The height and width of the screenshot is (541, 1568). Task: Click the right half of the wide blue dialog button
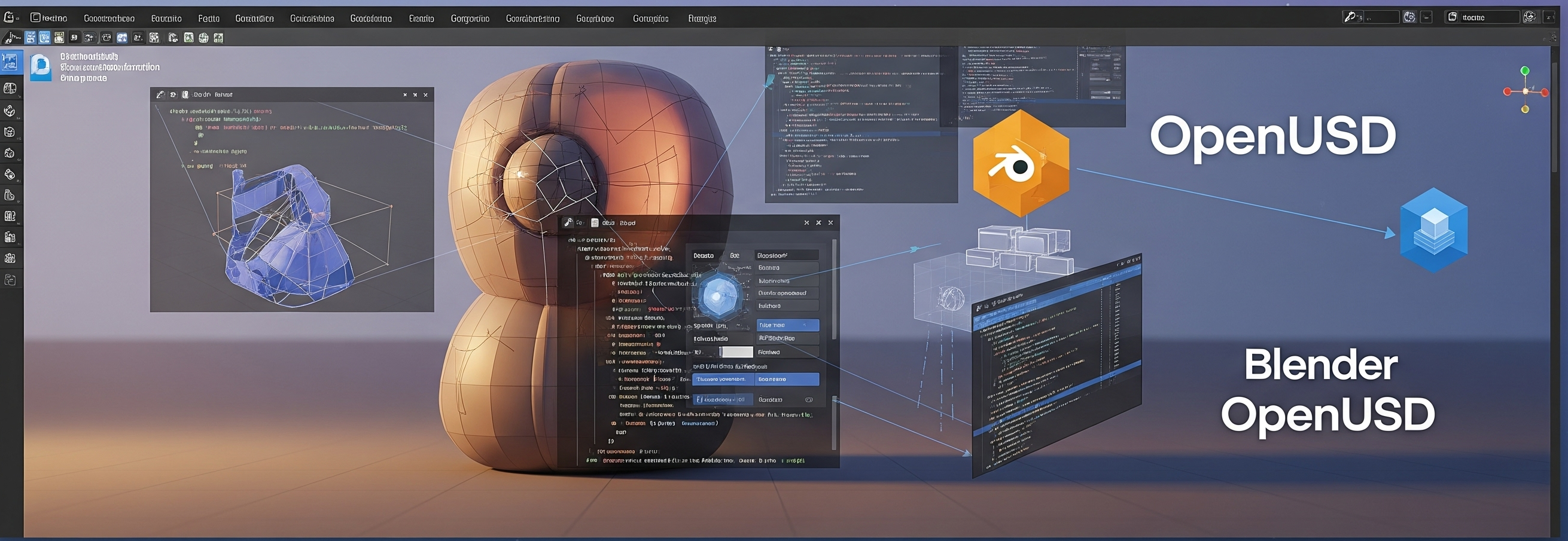[787, 379]
